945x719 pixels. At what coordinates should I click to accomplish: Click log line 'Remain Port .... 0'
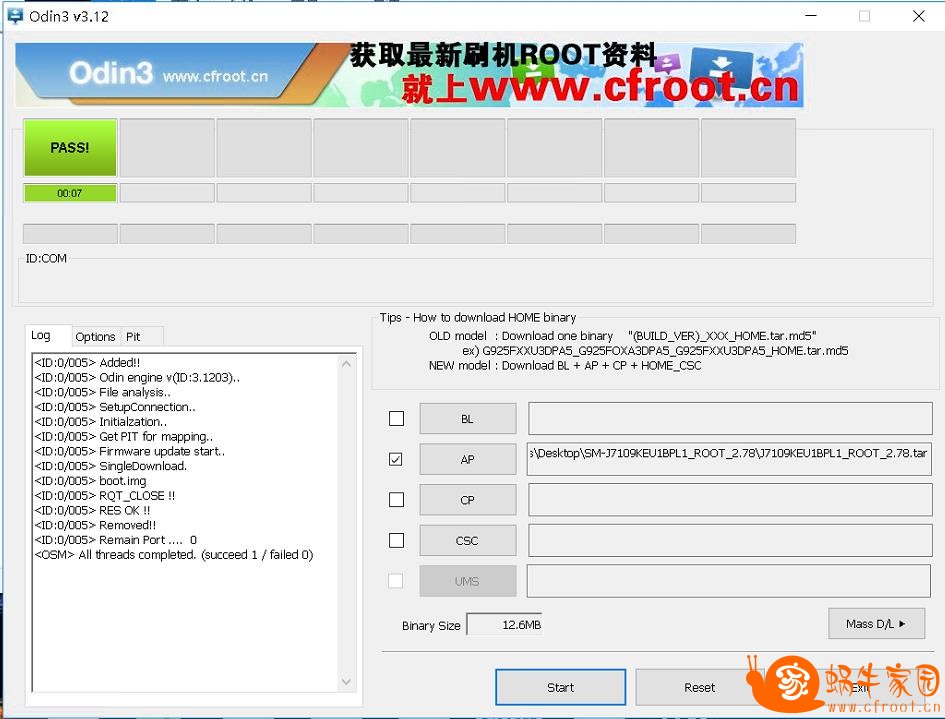(x=116, y=540)
